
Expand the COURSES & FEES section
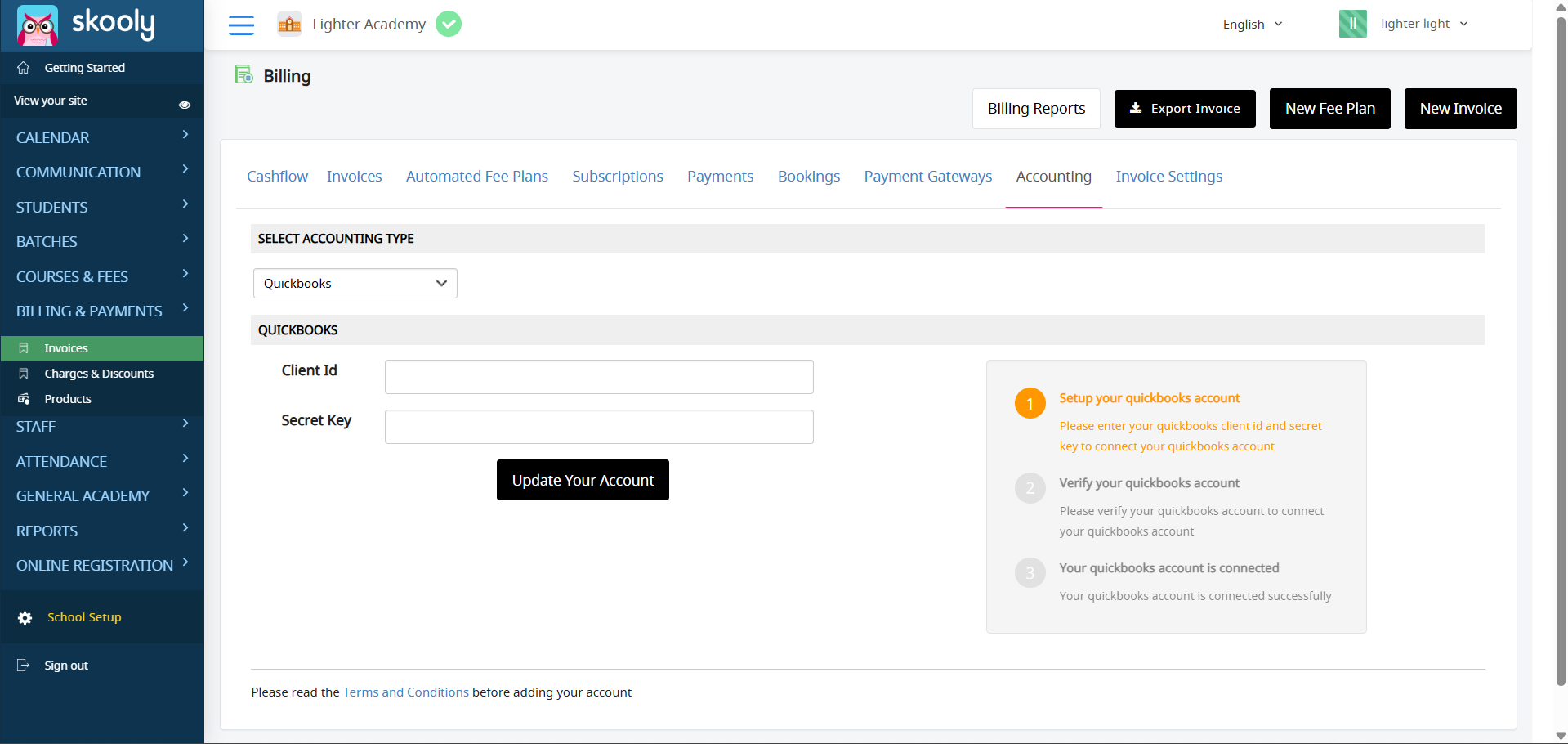[x=102, y=276]
